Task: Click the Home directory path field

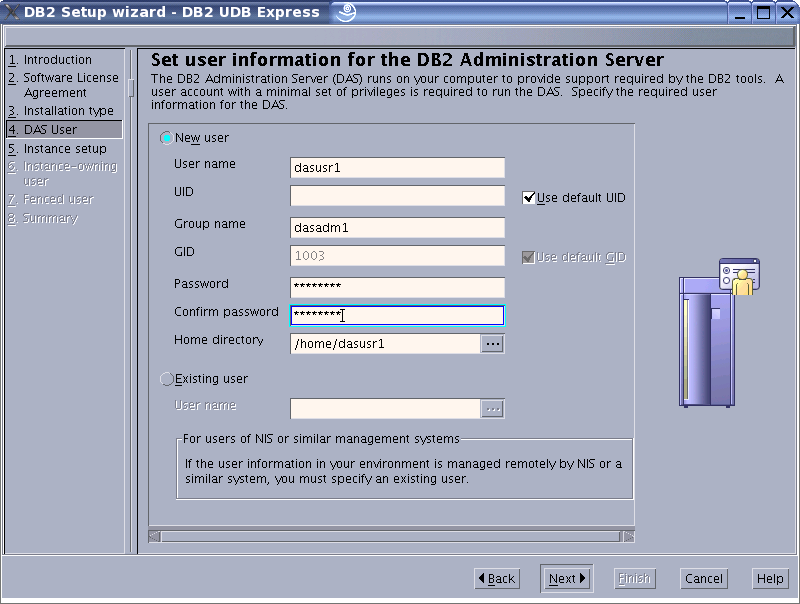Action: click(385, 344)
